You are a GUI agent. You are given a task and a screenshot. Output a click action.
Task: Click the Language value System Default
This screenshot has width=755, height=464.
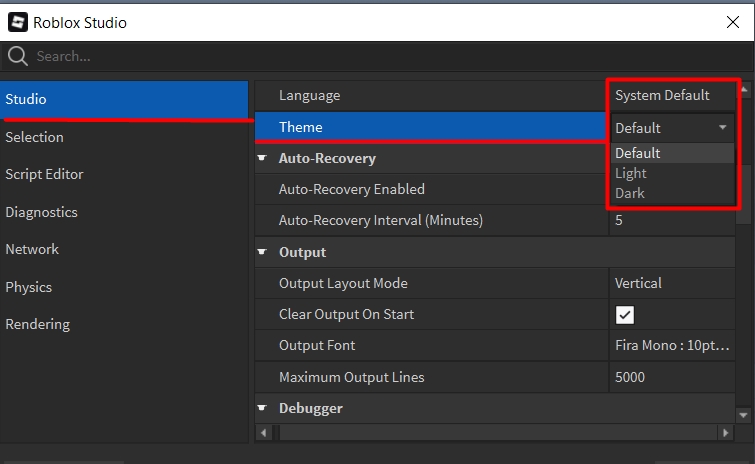pos(662,95)
